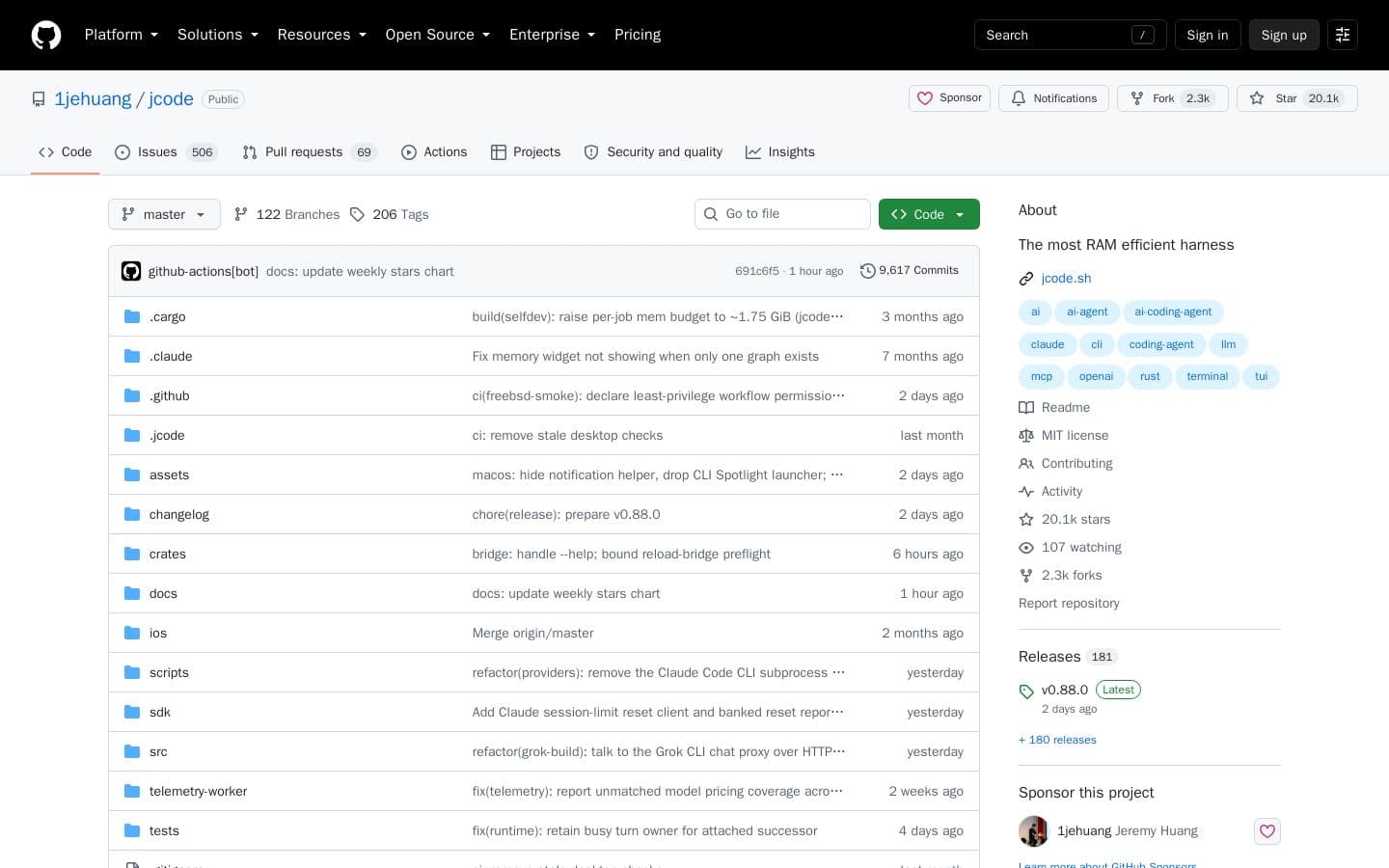
Task: Click the telemetry-worker folder icon
Action: tap(132, 791)
